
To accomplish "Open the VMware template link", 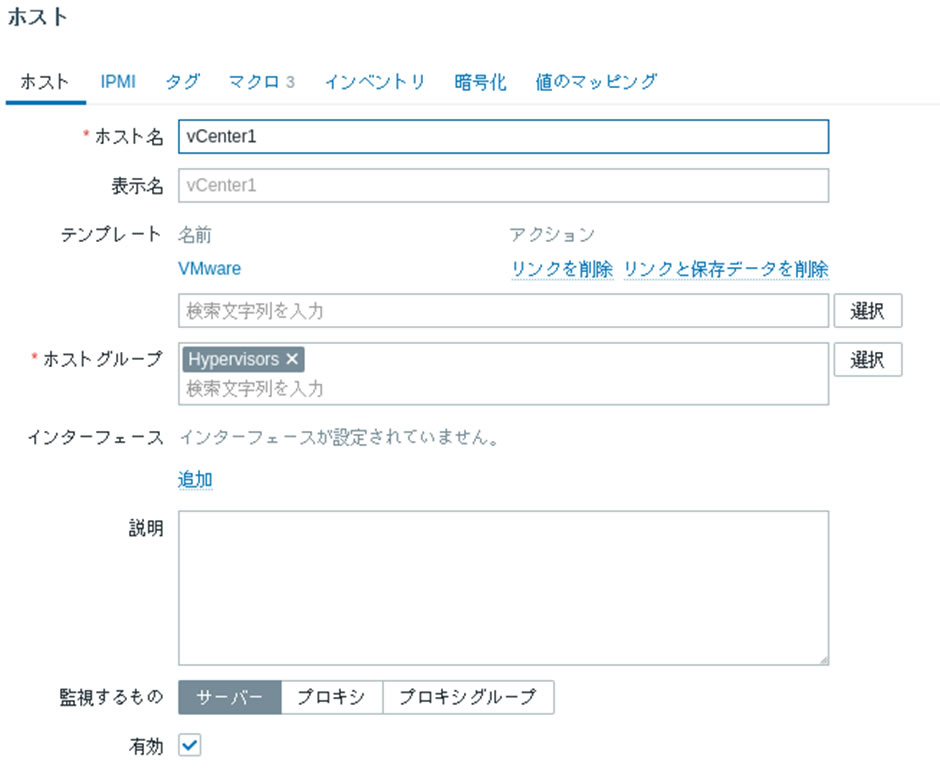I will pos(209,268).
